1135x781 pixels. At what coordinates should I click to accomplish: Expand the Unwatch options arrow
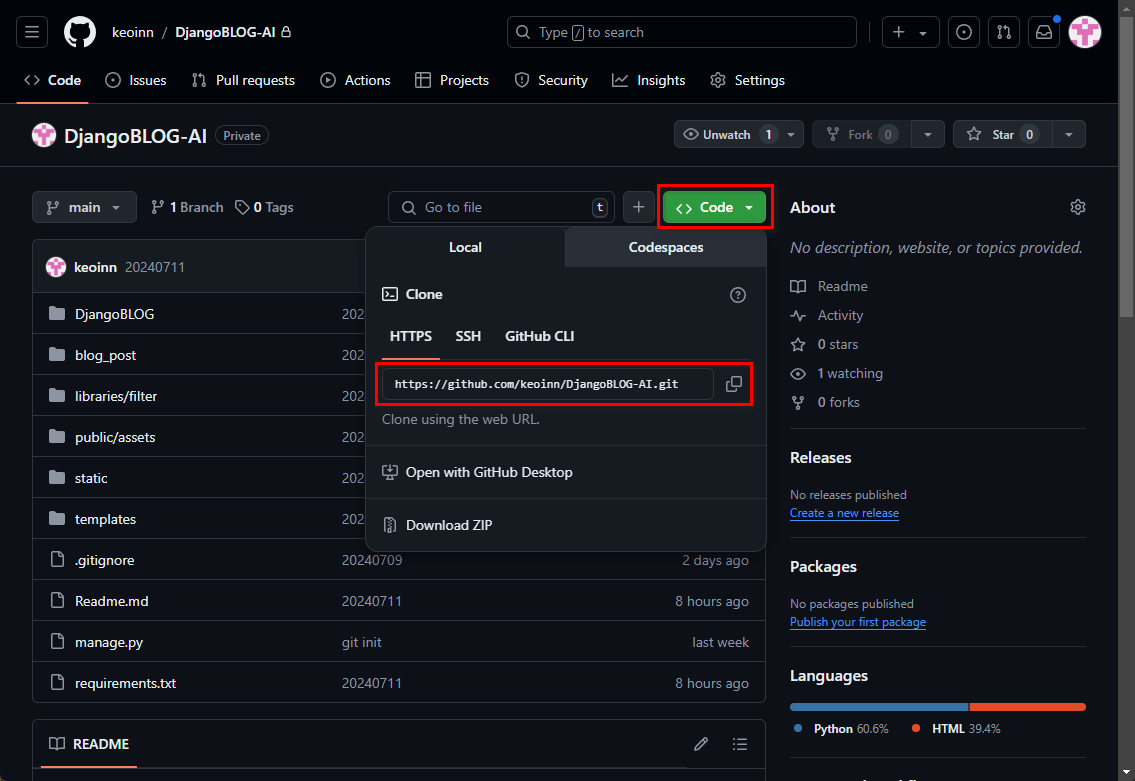tap(791, 135)
